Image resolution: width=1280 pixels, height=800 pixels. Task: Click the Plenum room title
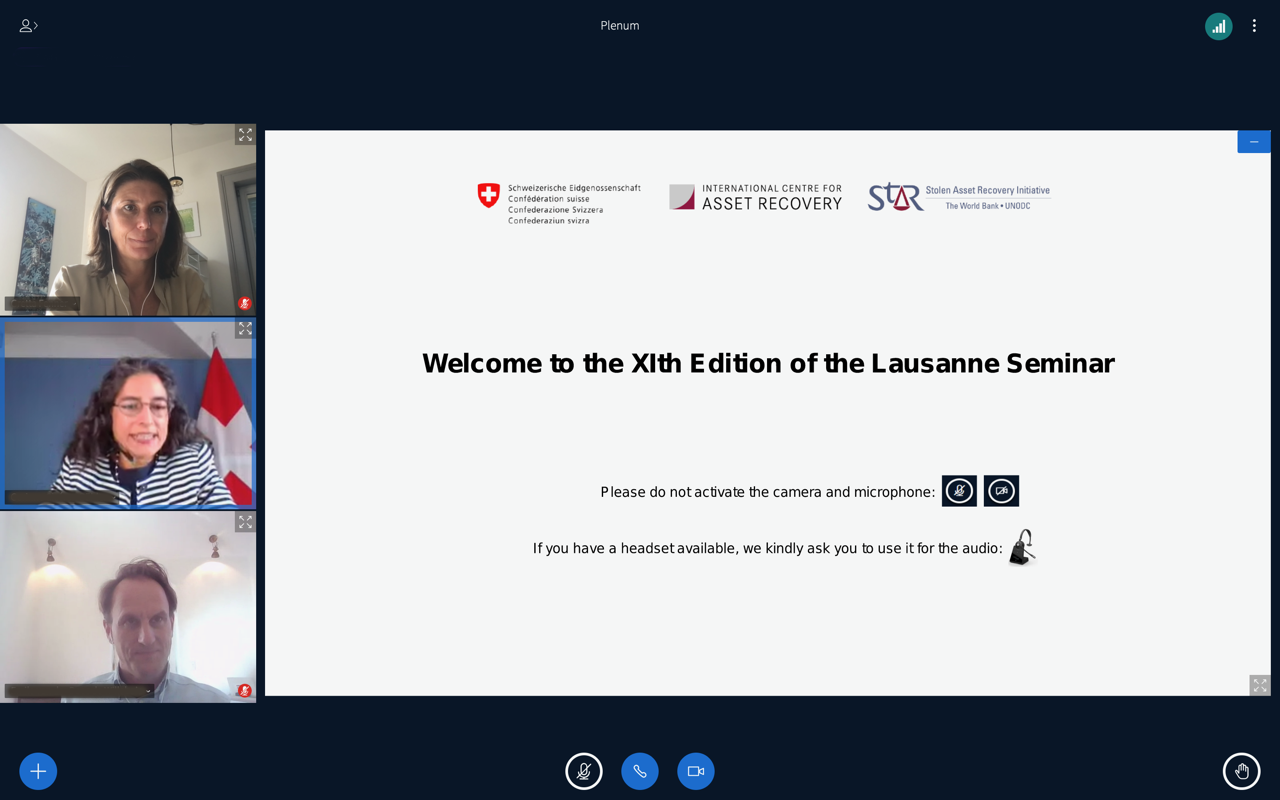(619, 25)
